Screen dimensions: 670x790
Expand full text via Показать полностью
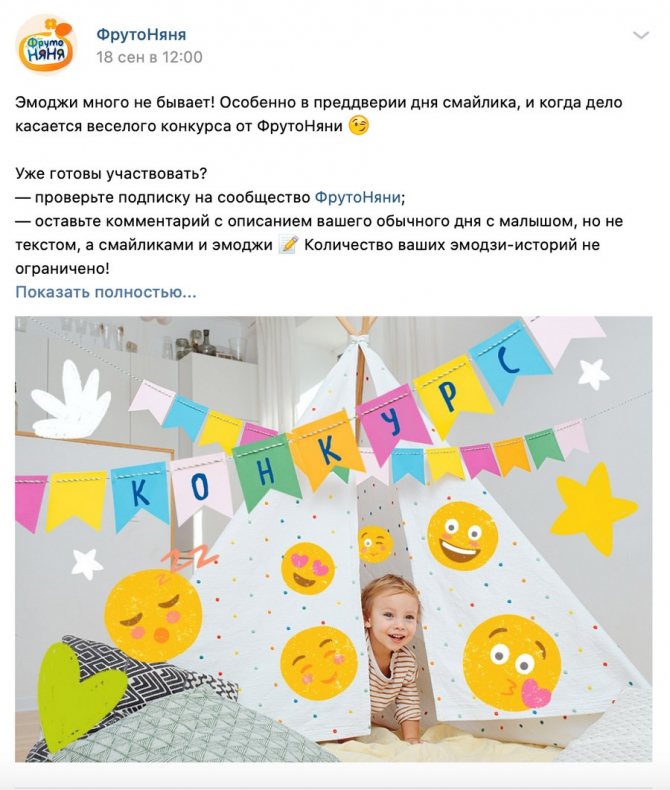(x=106, y=292)
